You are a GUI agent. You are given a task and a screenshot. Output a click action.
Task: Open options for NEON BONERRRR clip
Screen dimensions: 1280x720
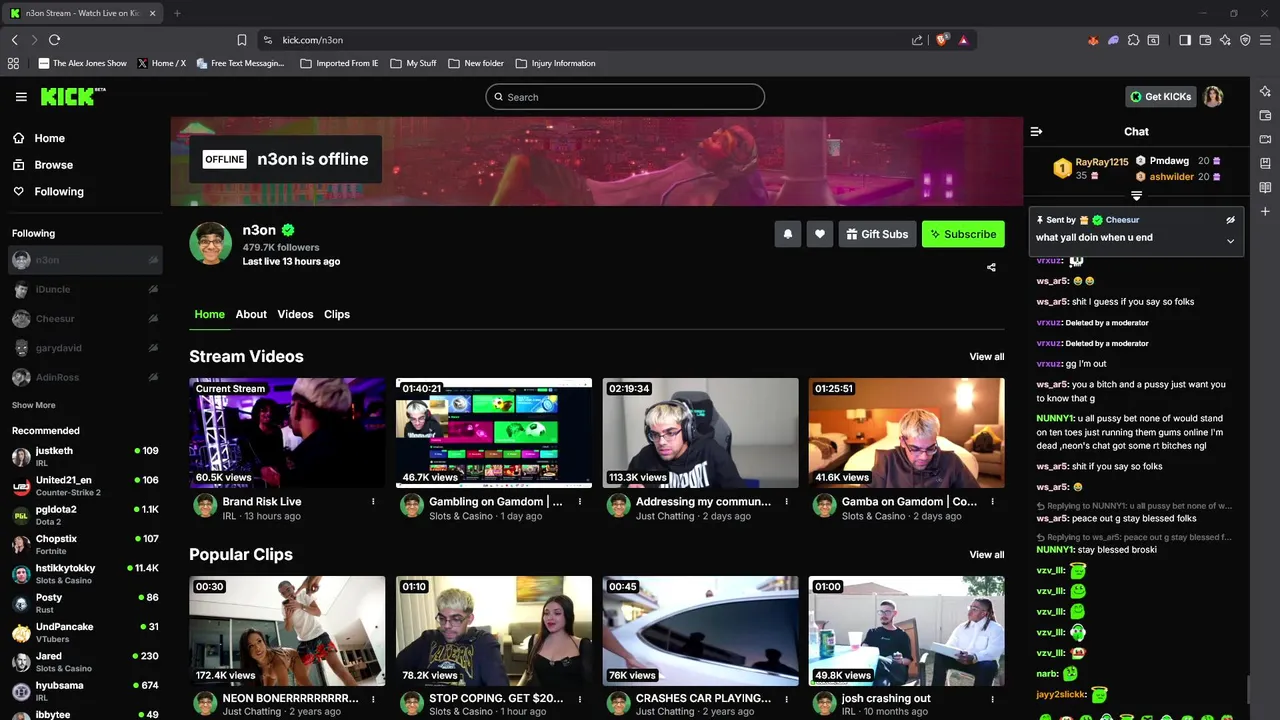[x=373, y=699]
